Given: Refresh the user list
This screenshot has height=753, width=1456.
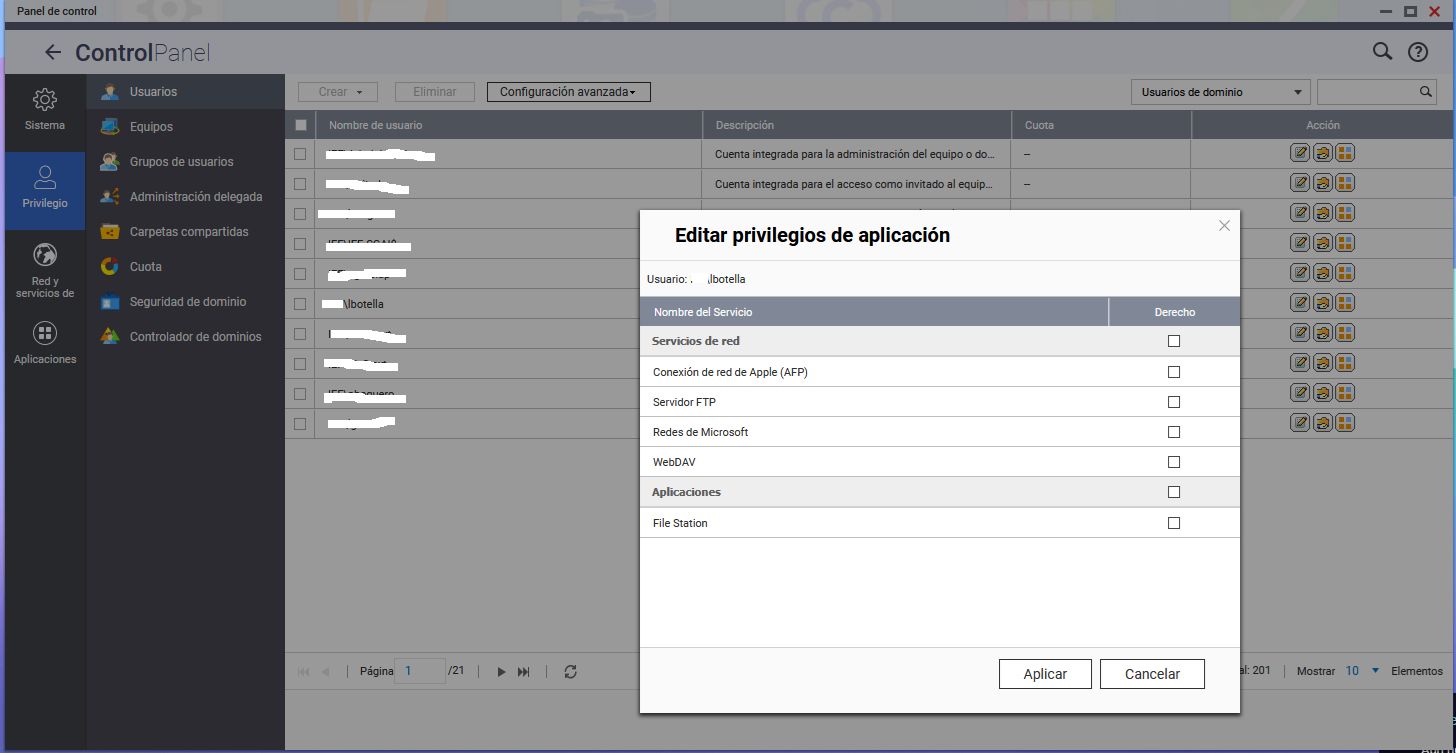Looking at the screenshot, I should click(570, 672).
